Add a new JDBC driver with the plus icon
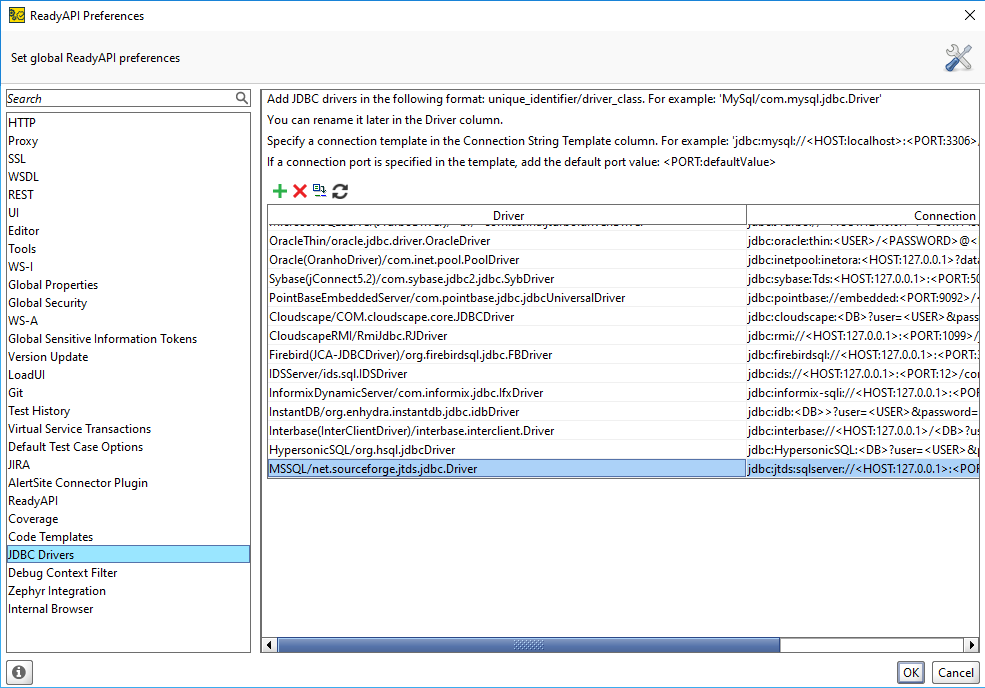The height and width of the screenshot is (688, 985). pos(280,191)
